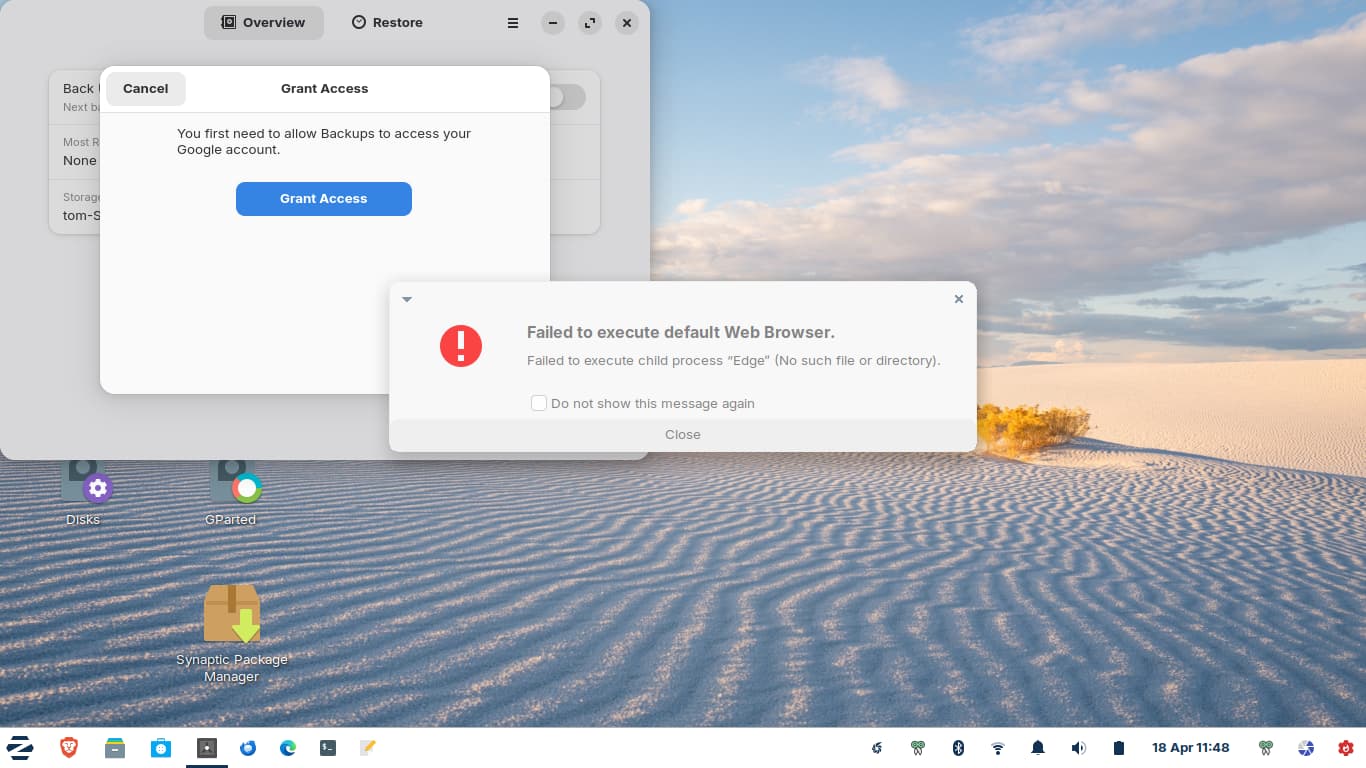Open the text editor from the taskbar
1366x768 pixels.
click(367, 747)
